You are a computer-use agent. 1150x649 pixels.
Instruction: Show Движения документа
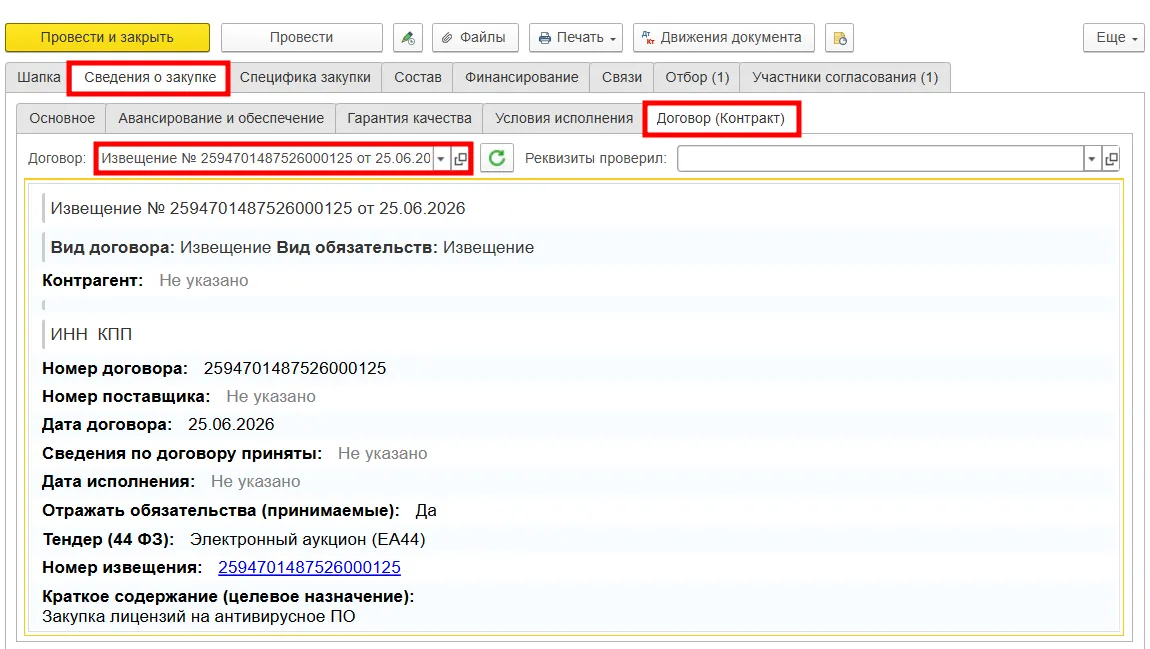(x=723, y=37)
